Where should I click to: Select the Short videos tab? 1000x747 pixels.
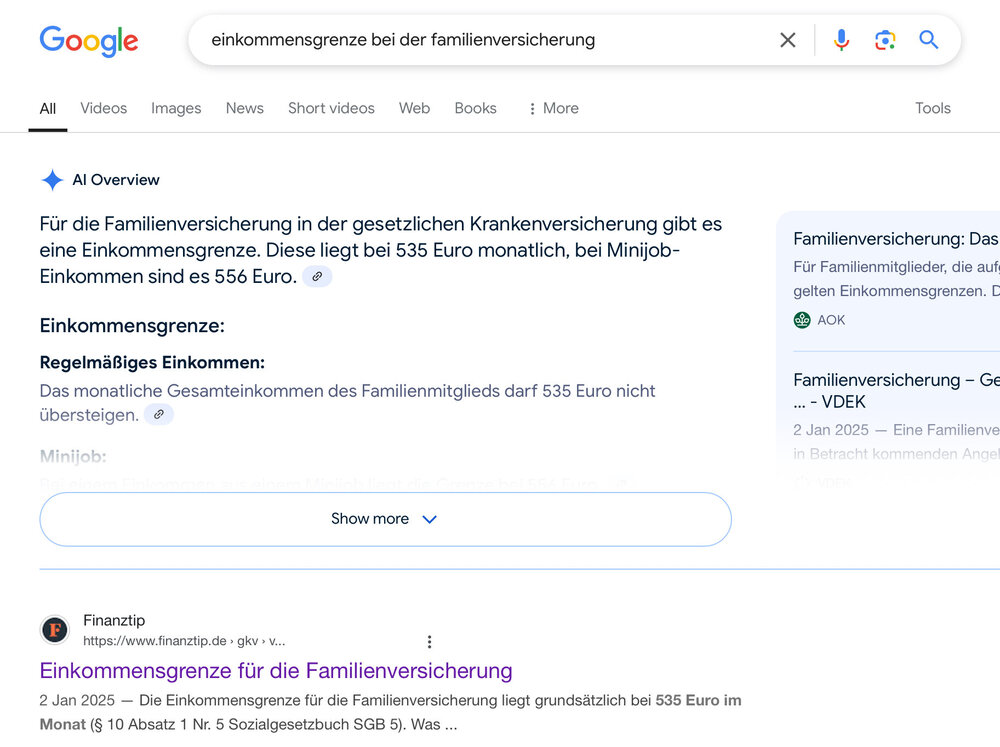click(331, 108)
